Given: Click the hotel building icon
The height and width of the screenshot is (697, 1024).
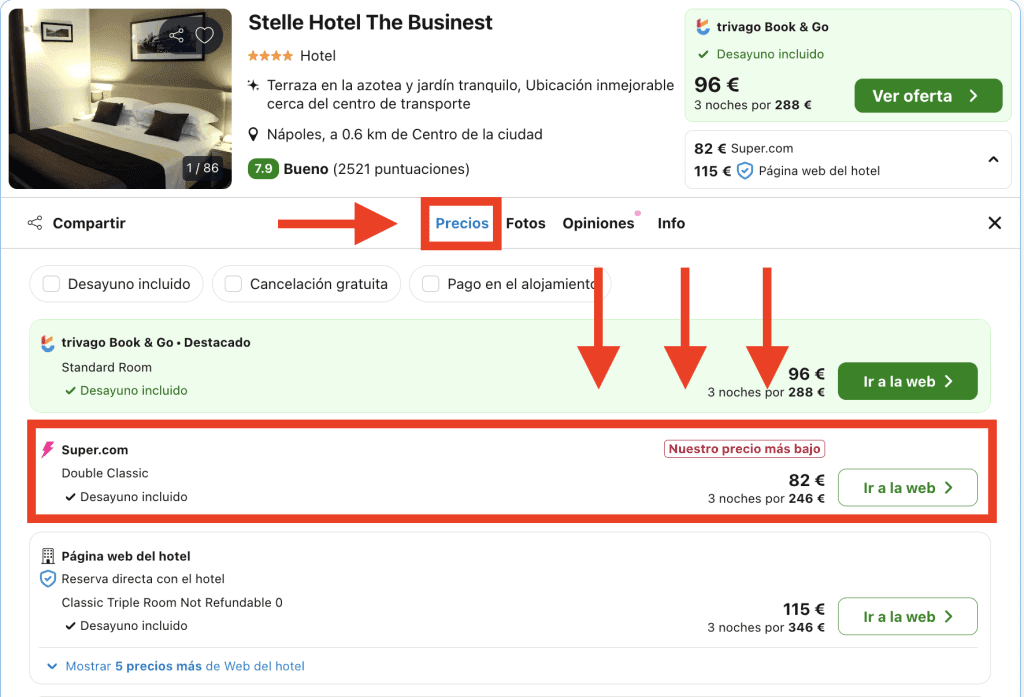Looking at the screenshot, I should pos(48,556).
